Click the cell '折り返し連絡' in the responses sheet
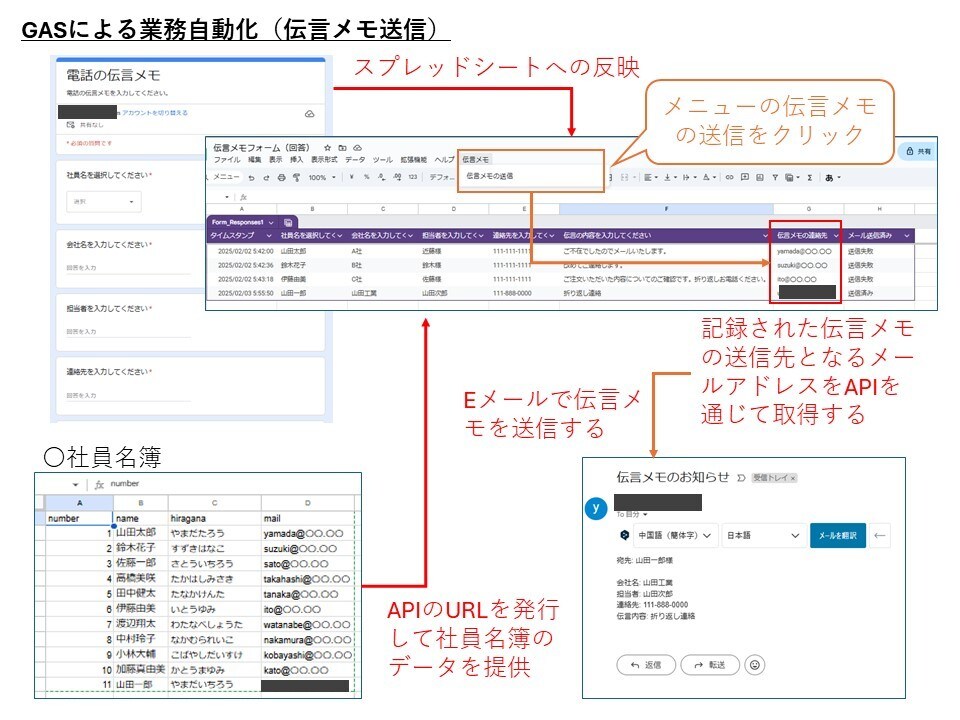This screenshot has height=720, width=960. pyautogui.click(x=665, y=293)
